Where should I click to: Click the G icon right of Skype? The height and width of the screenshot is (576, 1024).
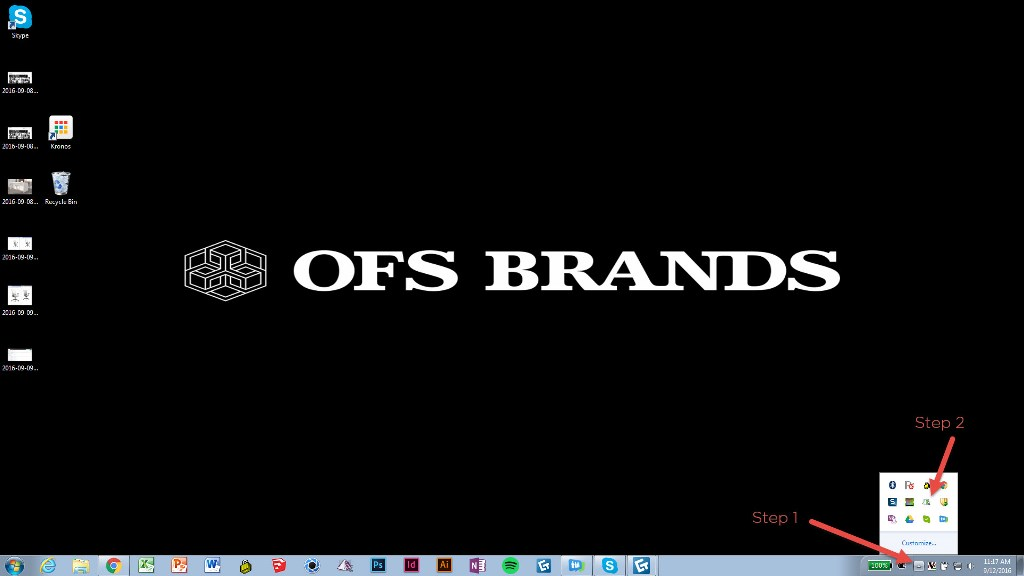coord(641,566)
